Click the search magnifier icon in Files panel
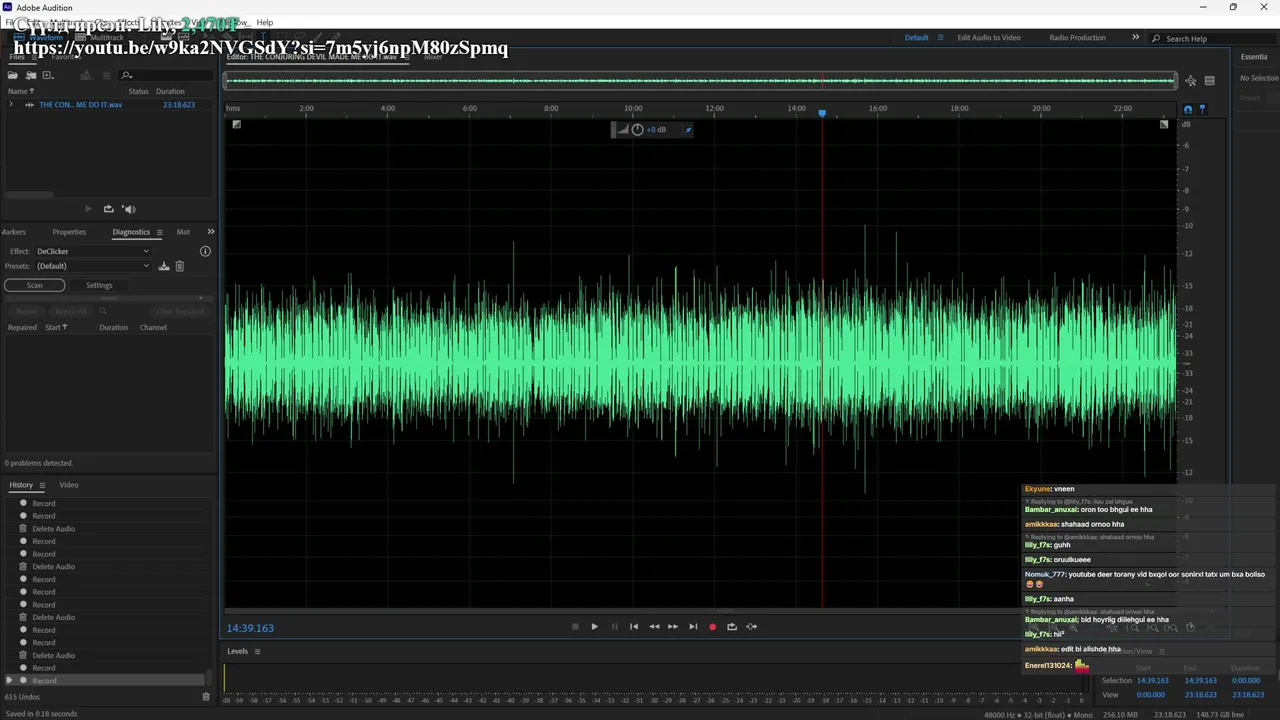Screen dimensions: 1280x720 [x=127, y=75]
